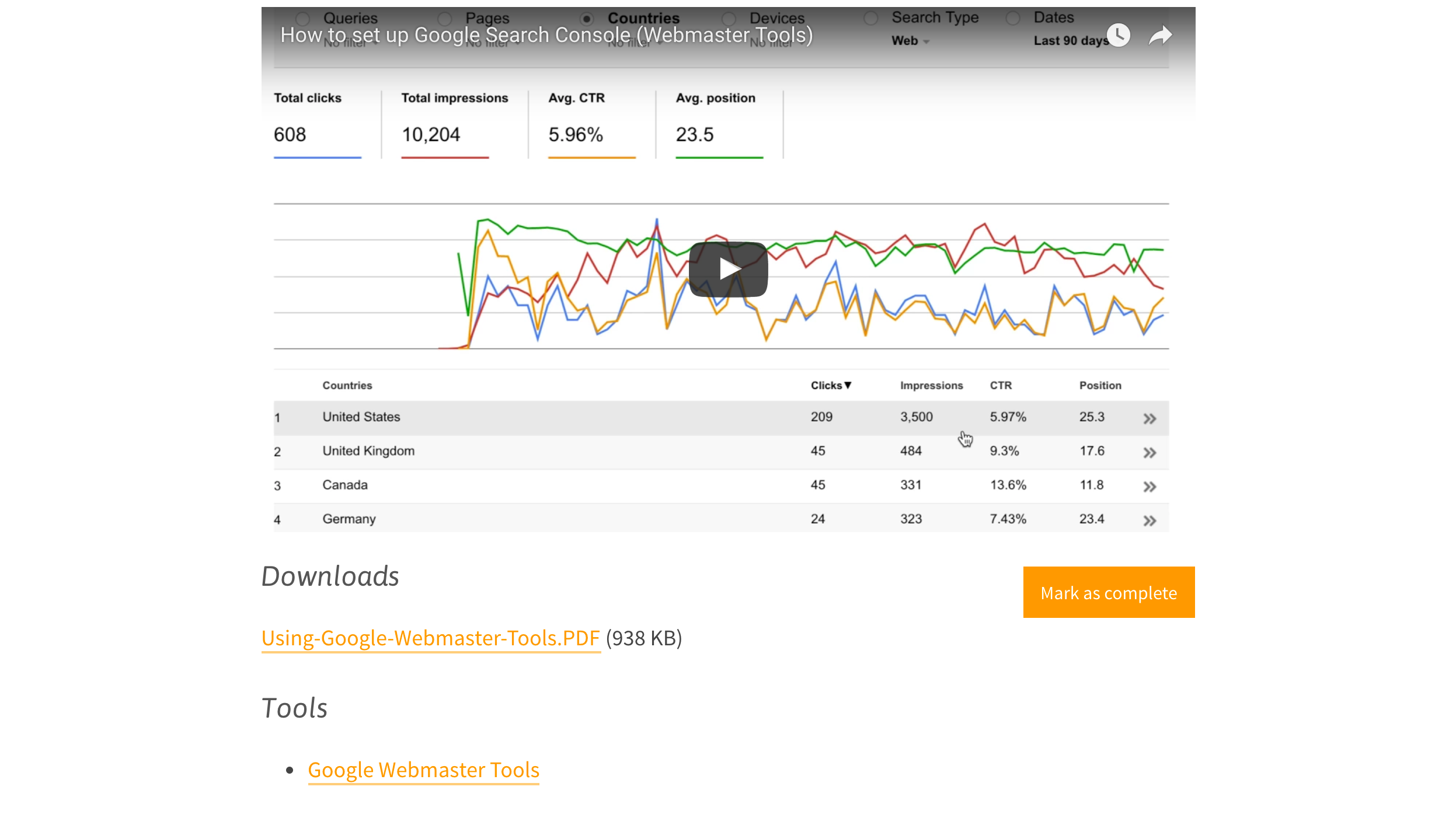Select the Pages radio button
The width and height of the screenshot is (1456, 818).
(x=444, y=19)
